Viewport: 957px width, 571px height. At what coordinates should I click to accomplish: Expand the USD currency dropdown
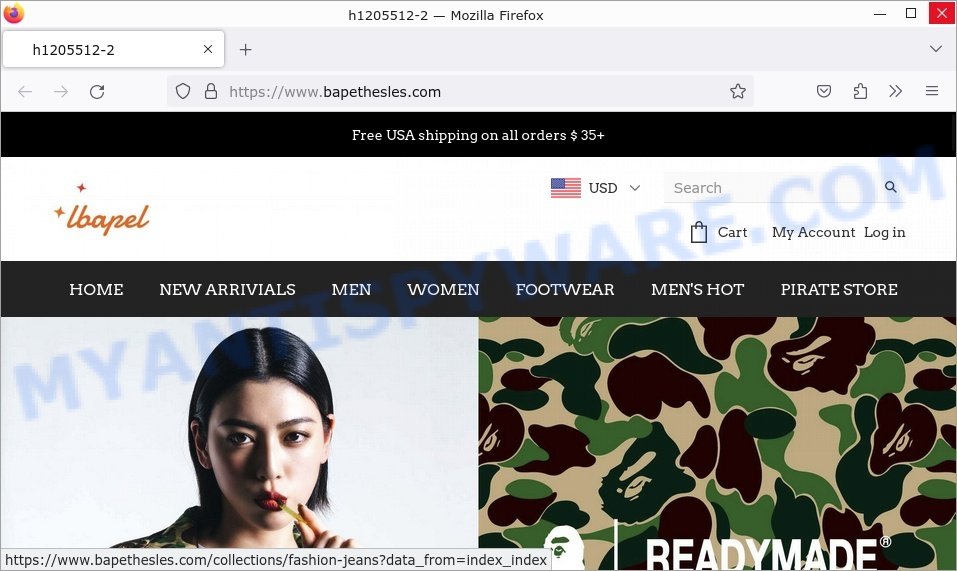coord(615,188)
